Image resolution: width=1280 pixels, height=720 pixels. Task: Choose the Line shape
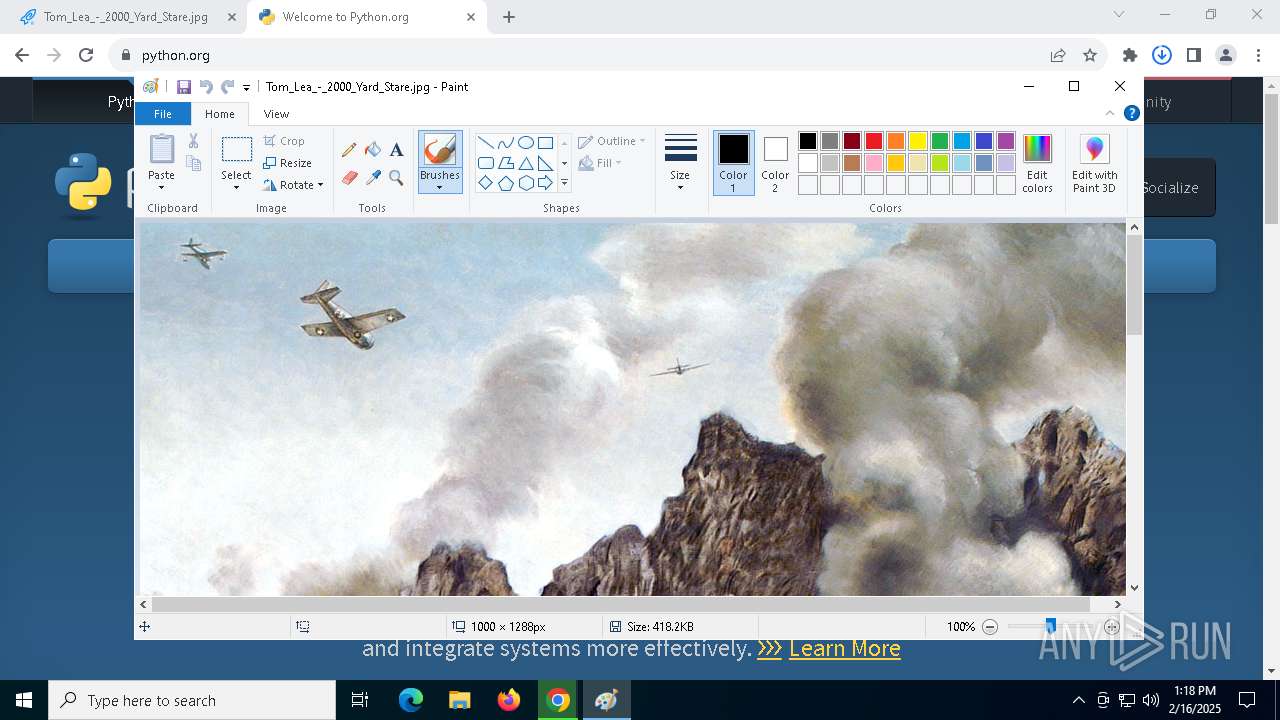tap(485, 142)
